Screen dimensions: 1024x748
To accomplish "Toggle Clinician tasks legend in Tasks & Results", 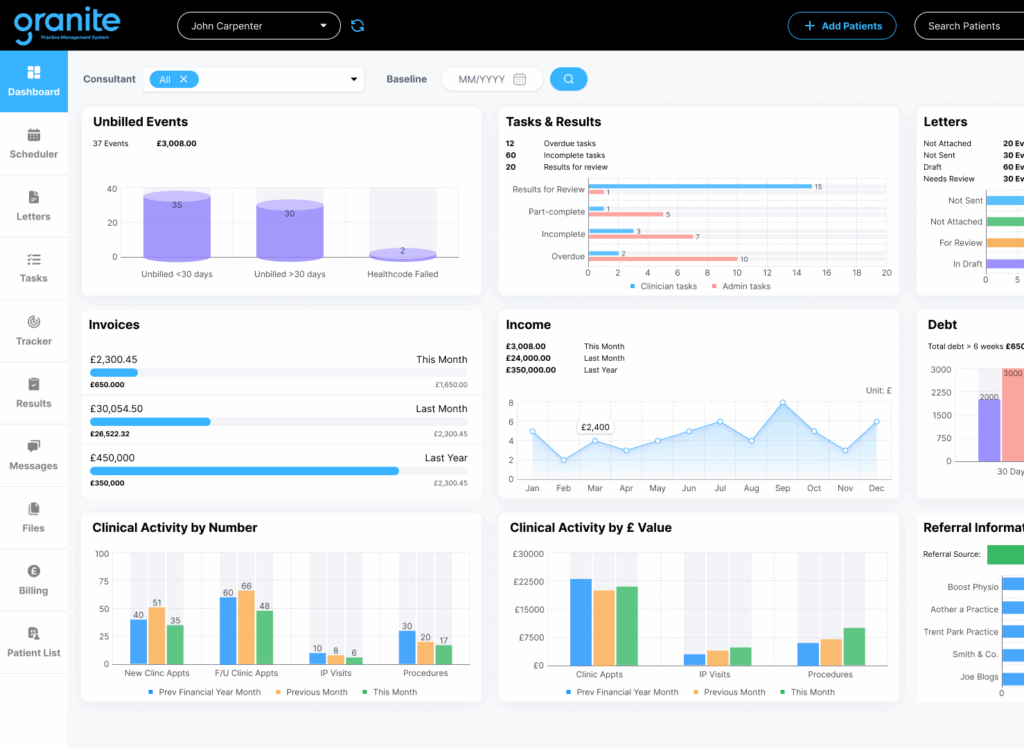I will [663, 286].
